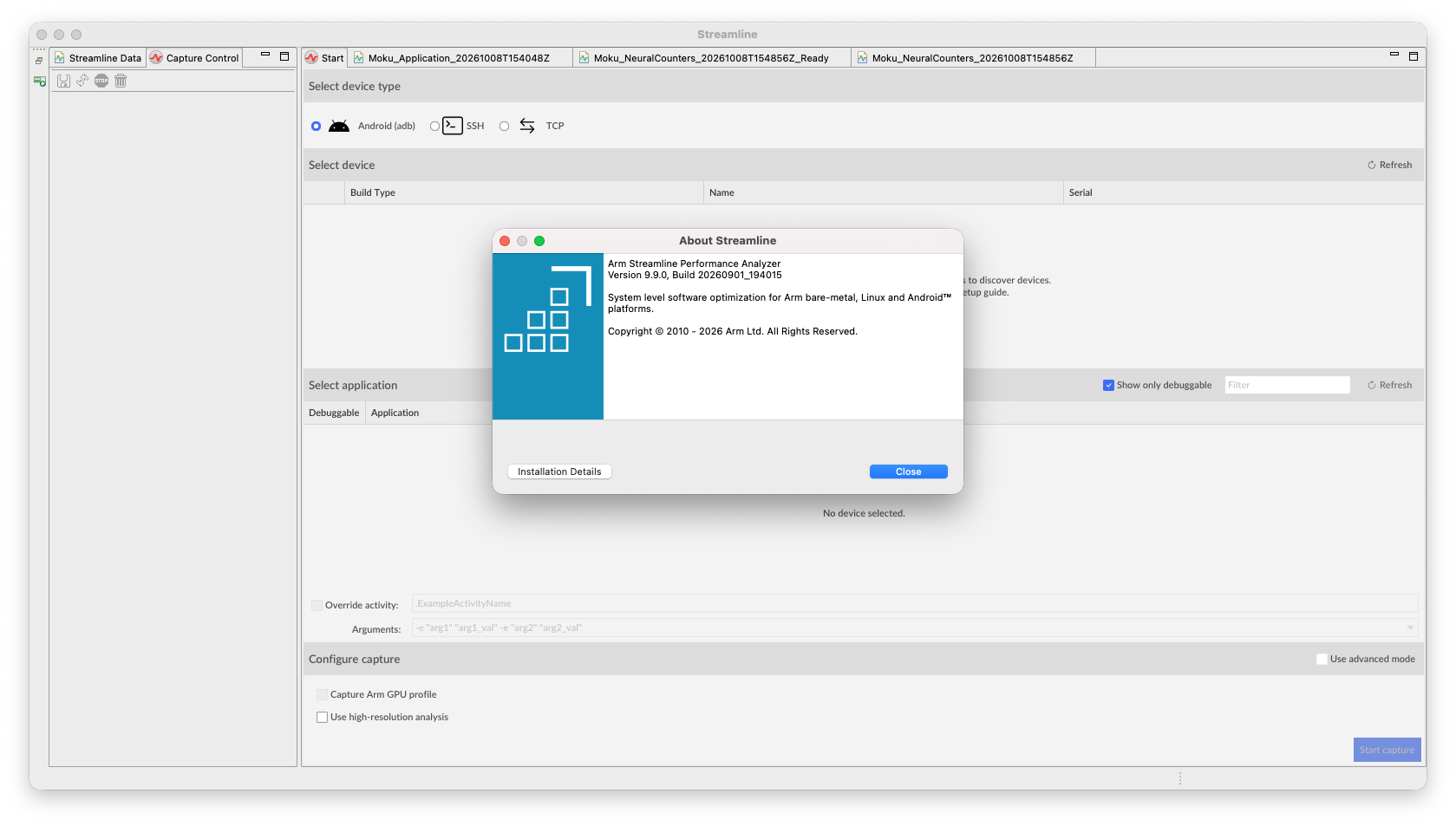Click the Name column header
Image resolution: width=1456 pixels, height=826 pixels.
[x=883, y=192]
